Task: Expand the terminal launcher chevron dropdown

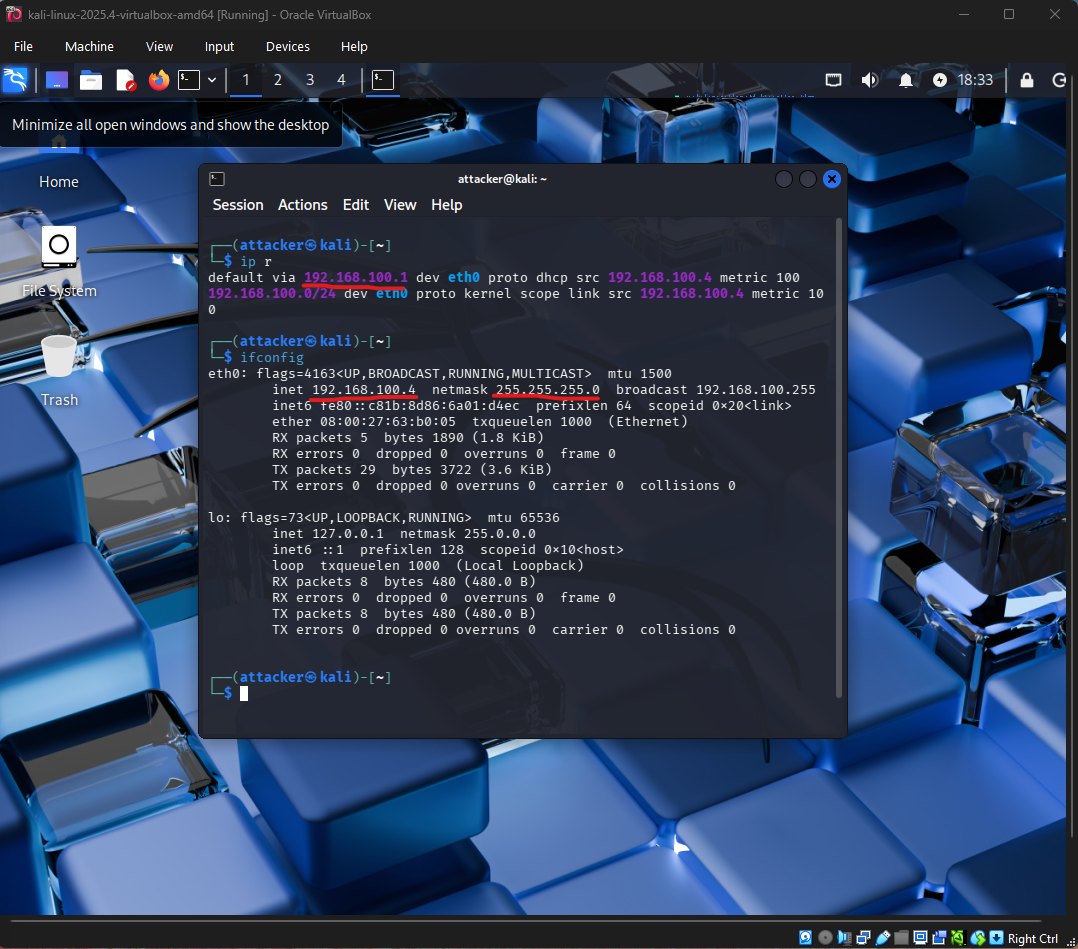Action: click(x=211, y=80)
